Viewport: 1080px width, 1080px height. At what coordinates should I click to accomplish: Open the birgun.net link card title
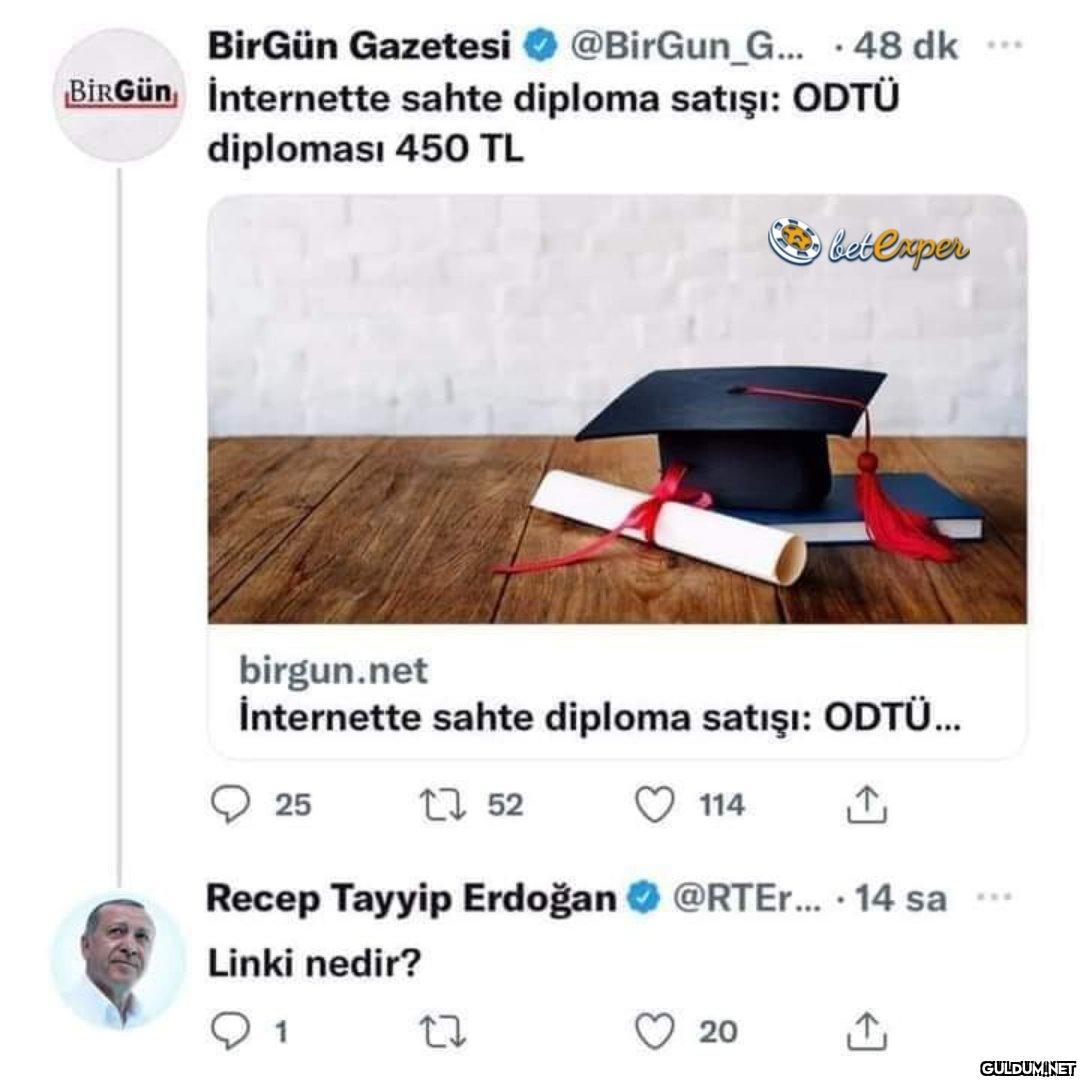click(x=599, y=718)
